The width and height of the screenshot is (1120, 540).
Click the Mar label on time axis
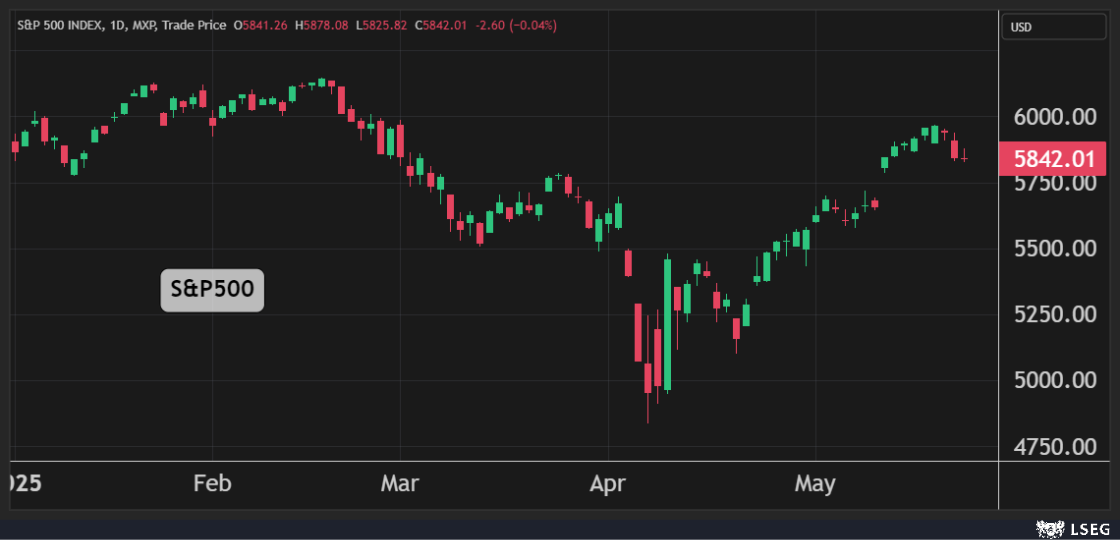coord(400,484)
